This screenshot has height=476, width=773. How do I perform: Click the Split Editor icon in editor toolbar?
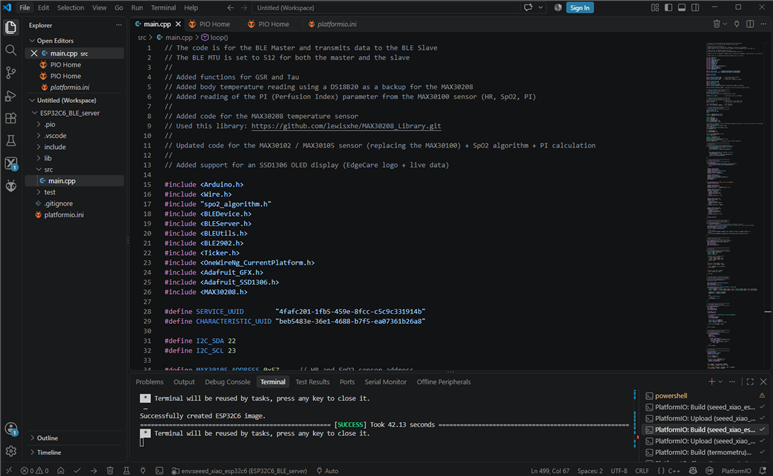tap(750, 24)
